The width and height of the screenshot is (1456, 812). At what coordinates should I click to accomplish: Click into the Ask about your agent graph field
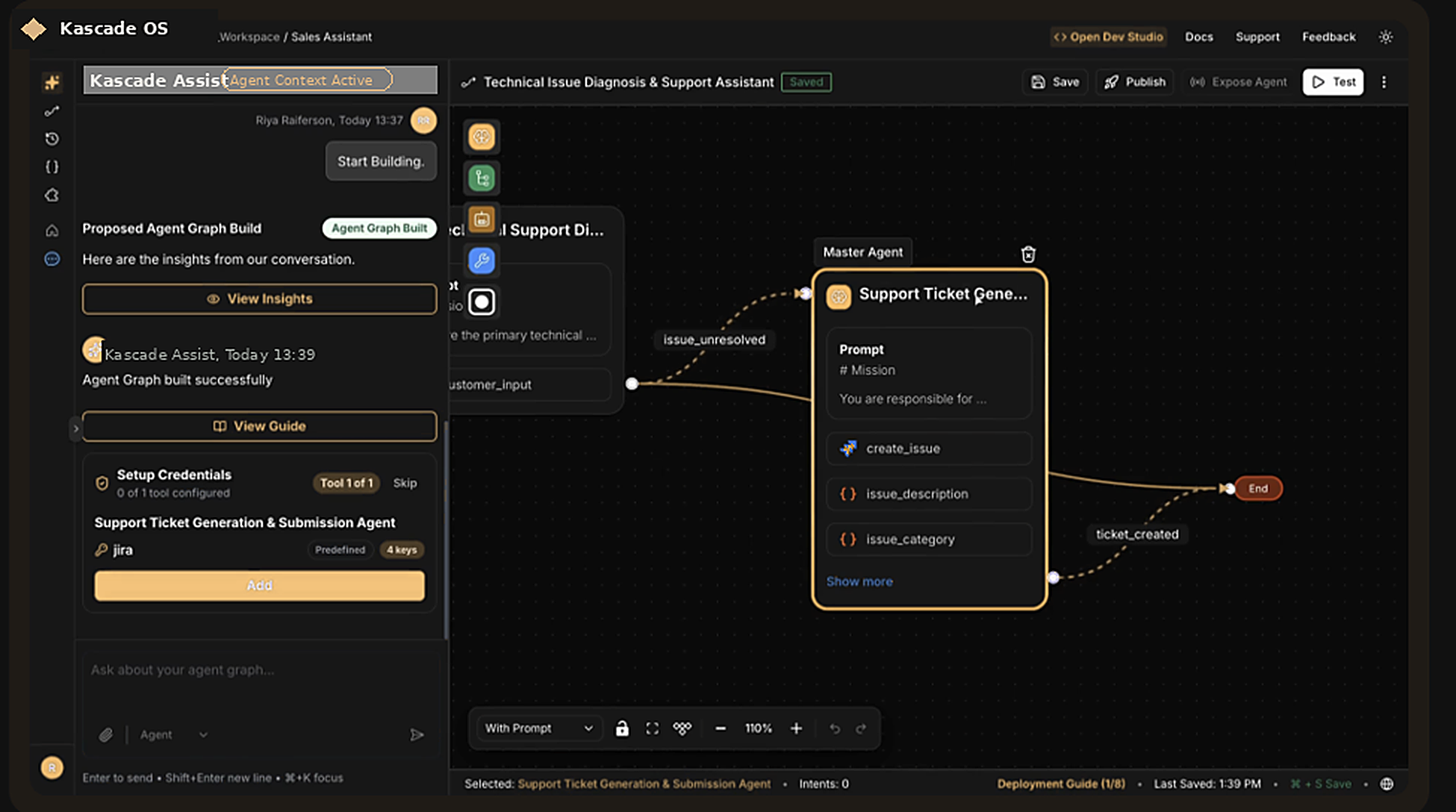[259, 670]
